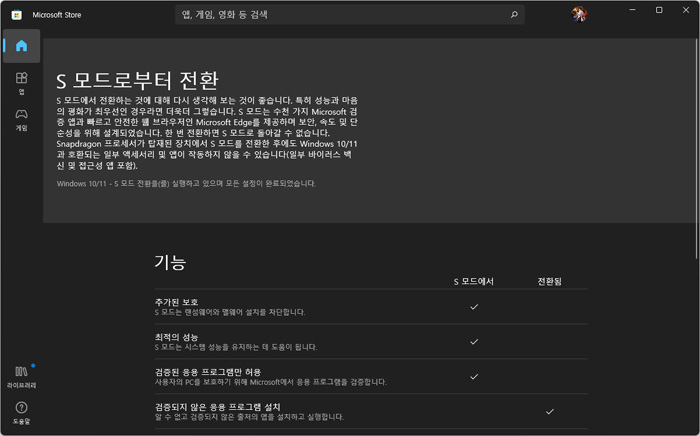Click the S mode checkmark in the '추가된 보호' row
Screen dimensions: 700x436
(474, 307)
